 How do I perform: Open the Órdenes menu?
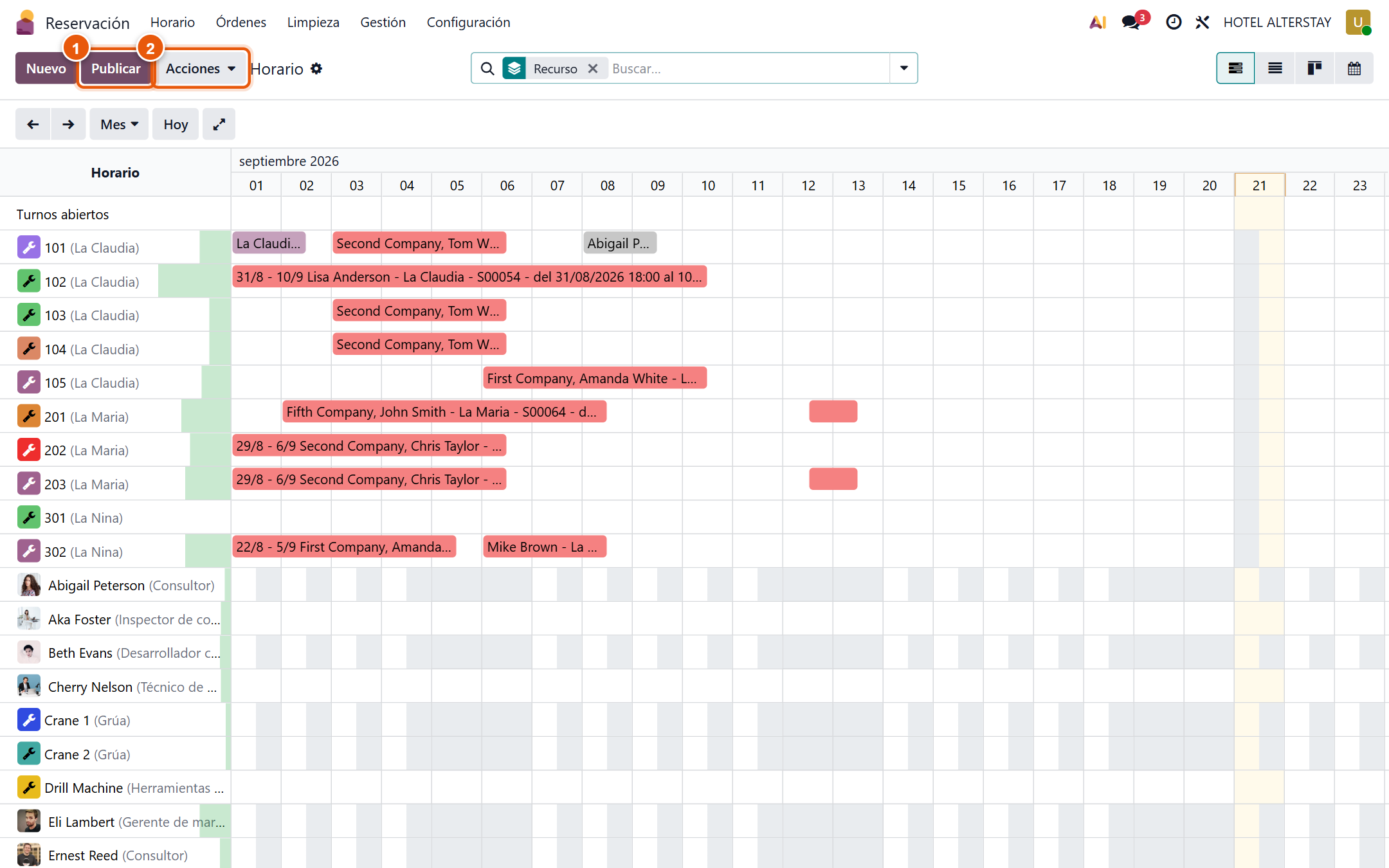point(241,23)
